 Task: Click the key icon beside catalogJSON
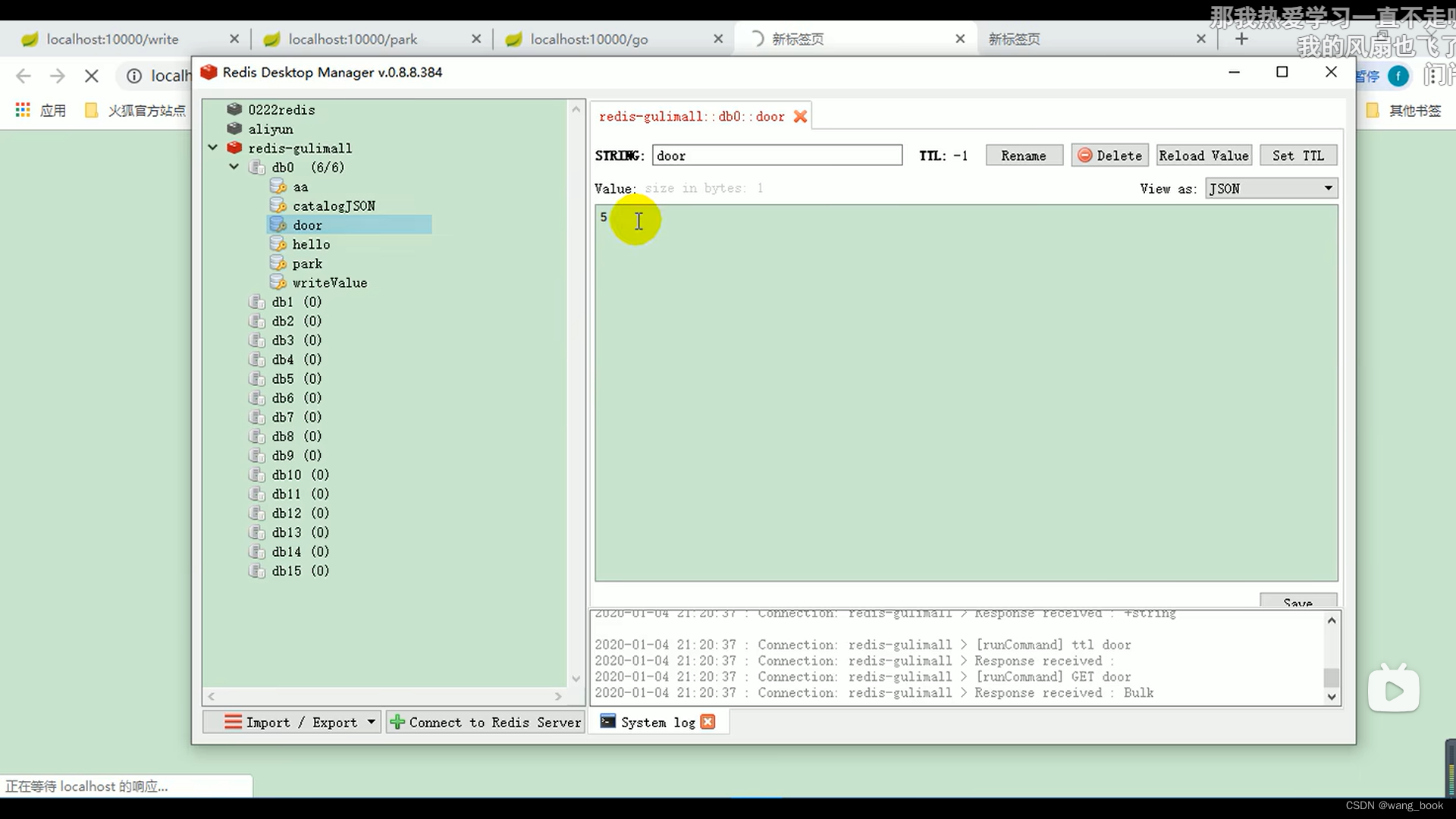(x=278, y=206)
